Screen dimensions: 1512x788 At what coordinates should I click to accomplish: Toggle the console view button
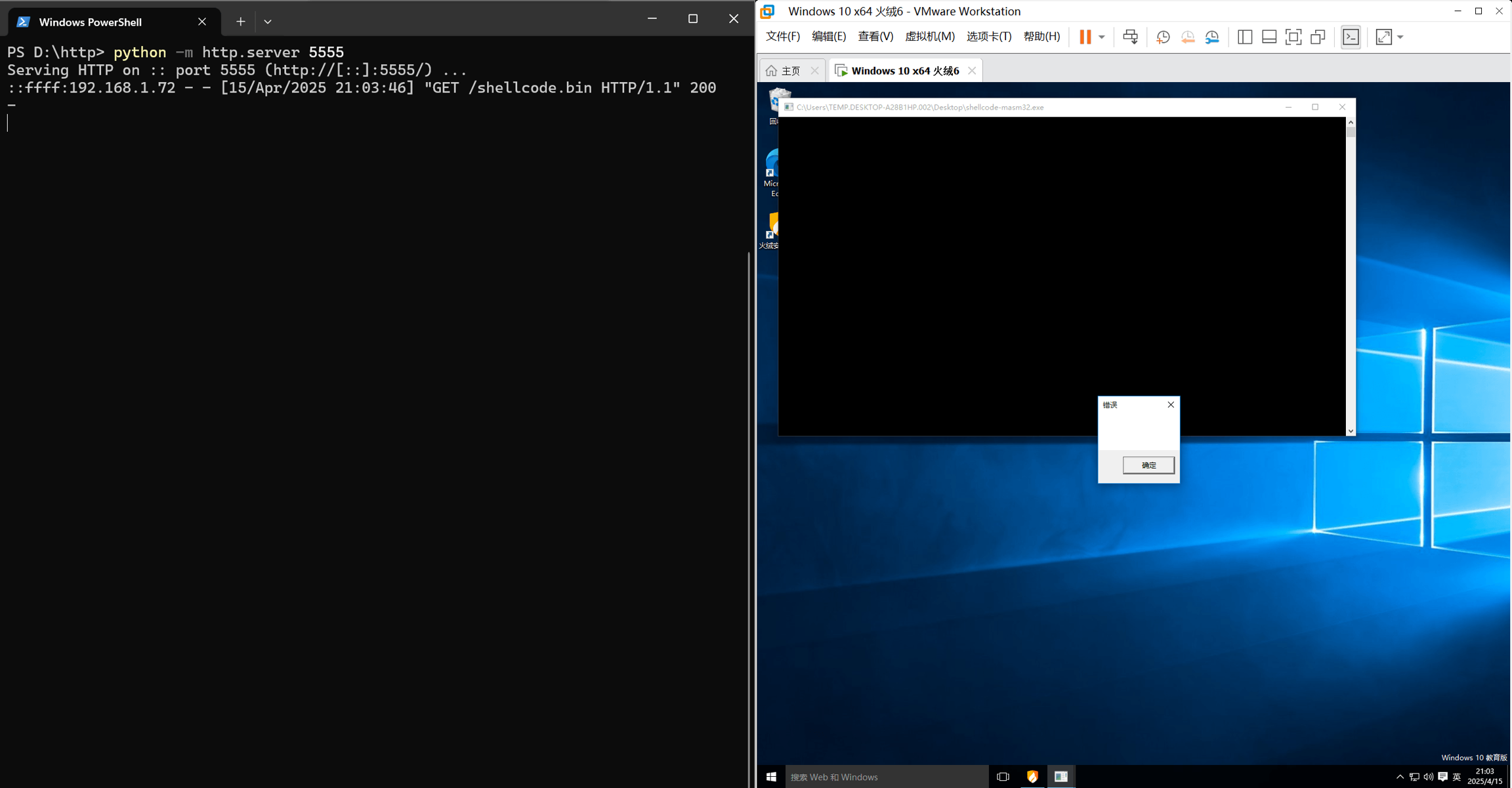click(1351, 37)
